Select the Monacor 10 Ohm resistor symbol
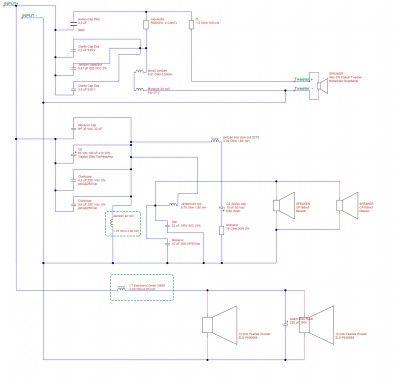The width and height of the screenshot is (400, 384). (221, 230)
